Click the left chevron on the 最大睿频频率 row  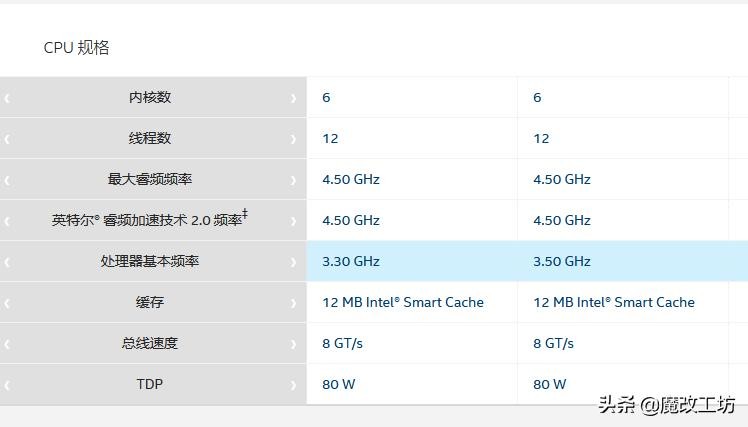point(7,180)
